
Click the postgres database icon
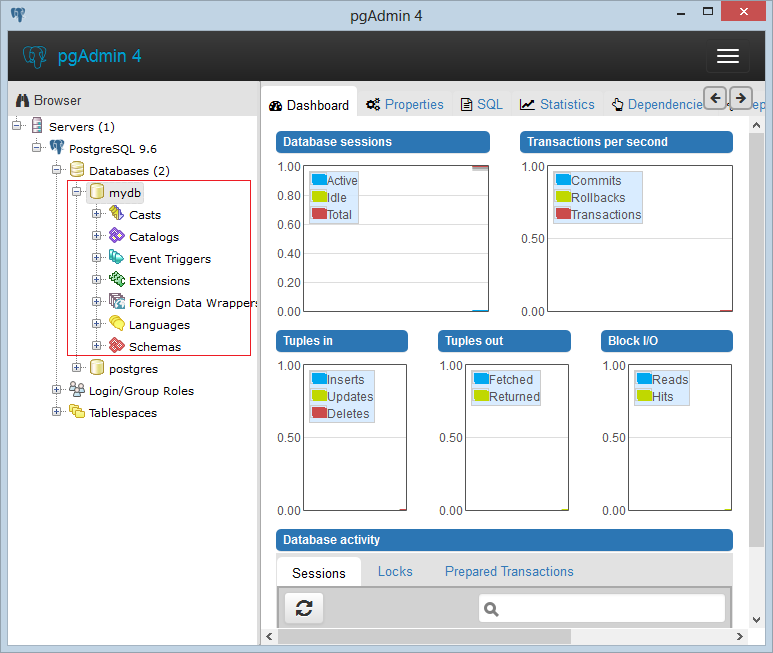(x=97, y=368)
